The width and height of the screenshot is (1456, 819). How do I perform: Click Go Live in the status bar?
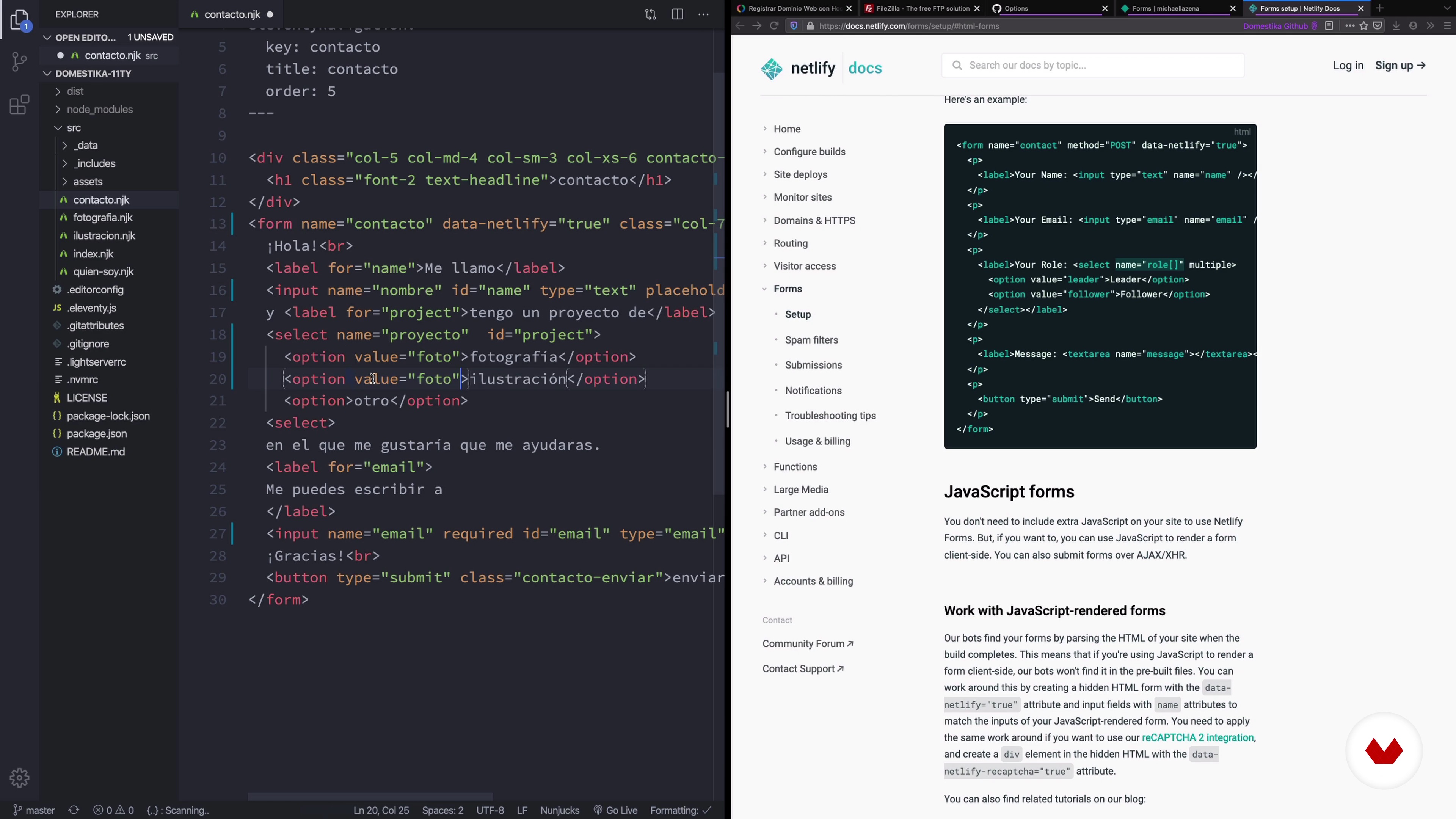pos(615,810)
